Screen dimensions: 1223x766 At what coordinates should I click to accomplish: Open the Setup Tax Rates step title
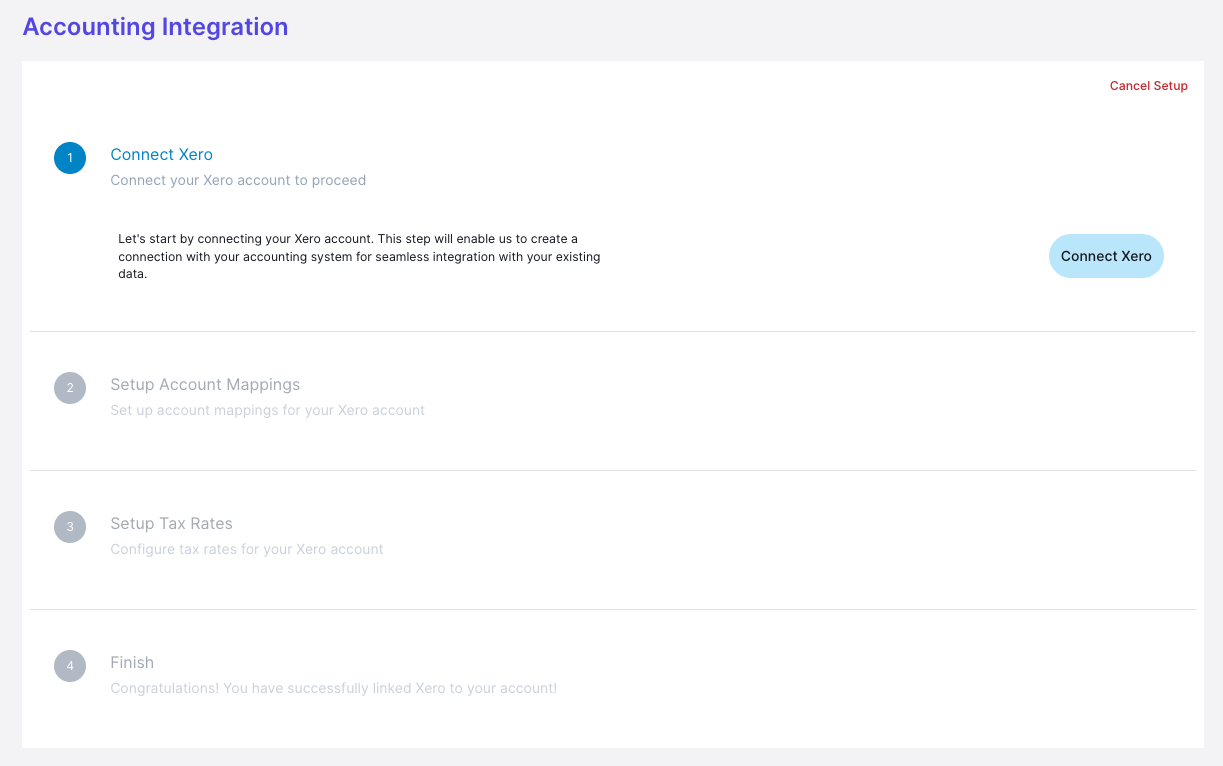171,523
